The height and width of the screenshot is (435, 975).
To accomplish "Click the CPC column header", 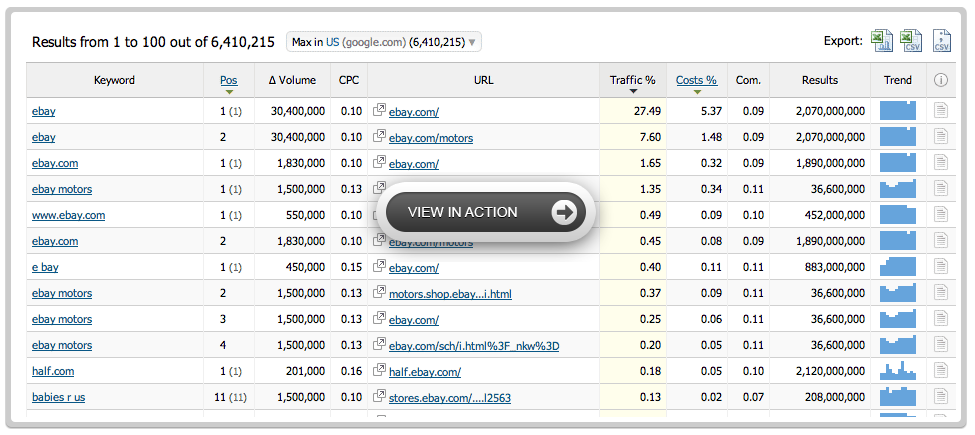I will pyautogui.click(x=349, y=80).
